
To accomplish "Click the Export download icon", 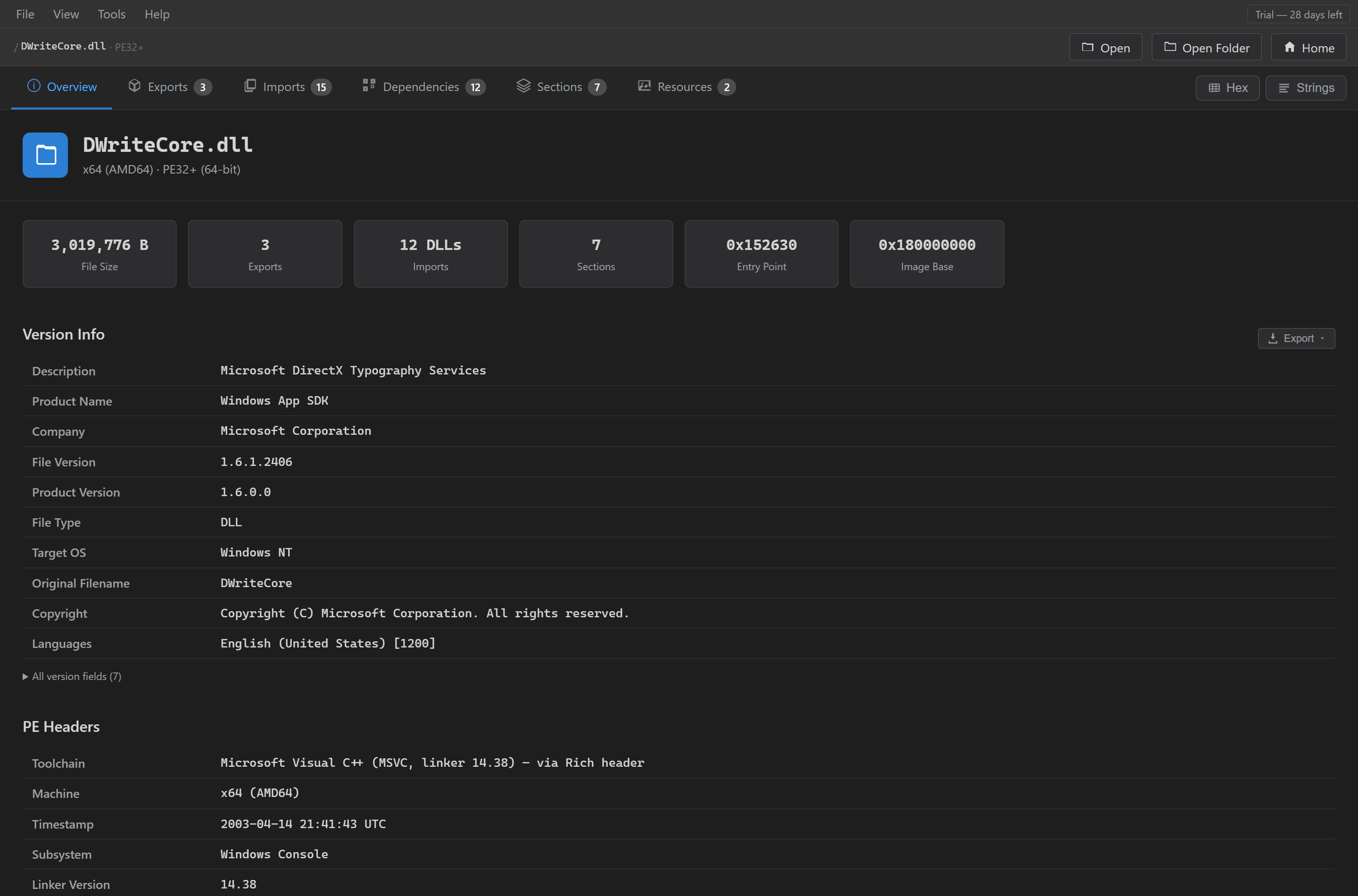I will click(1273, 338).
